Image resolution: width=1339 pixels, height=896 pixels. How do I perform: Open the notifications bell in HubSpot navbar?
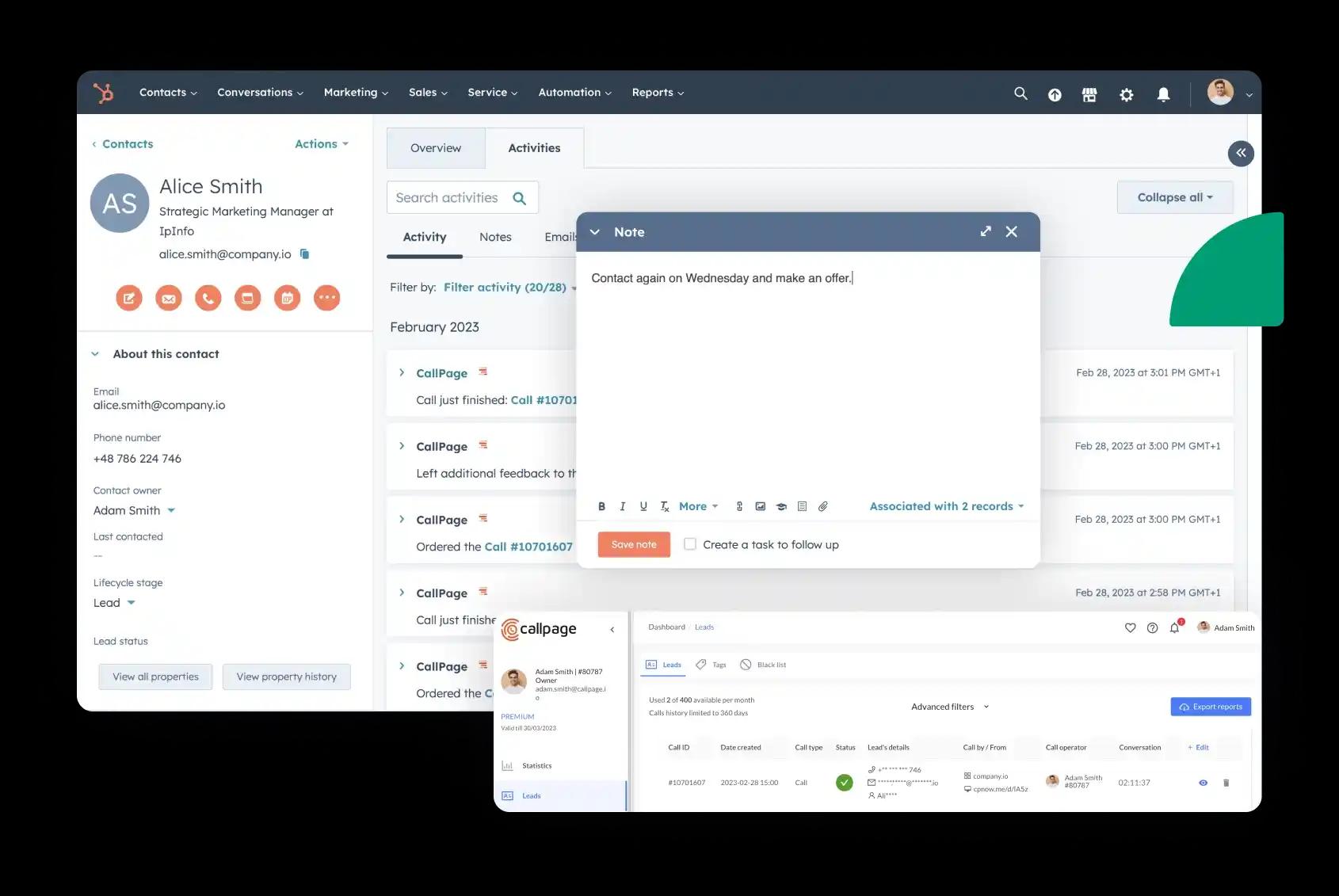pos(1163,94)
